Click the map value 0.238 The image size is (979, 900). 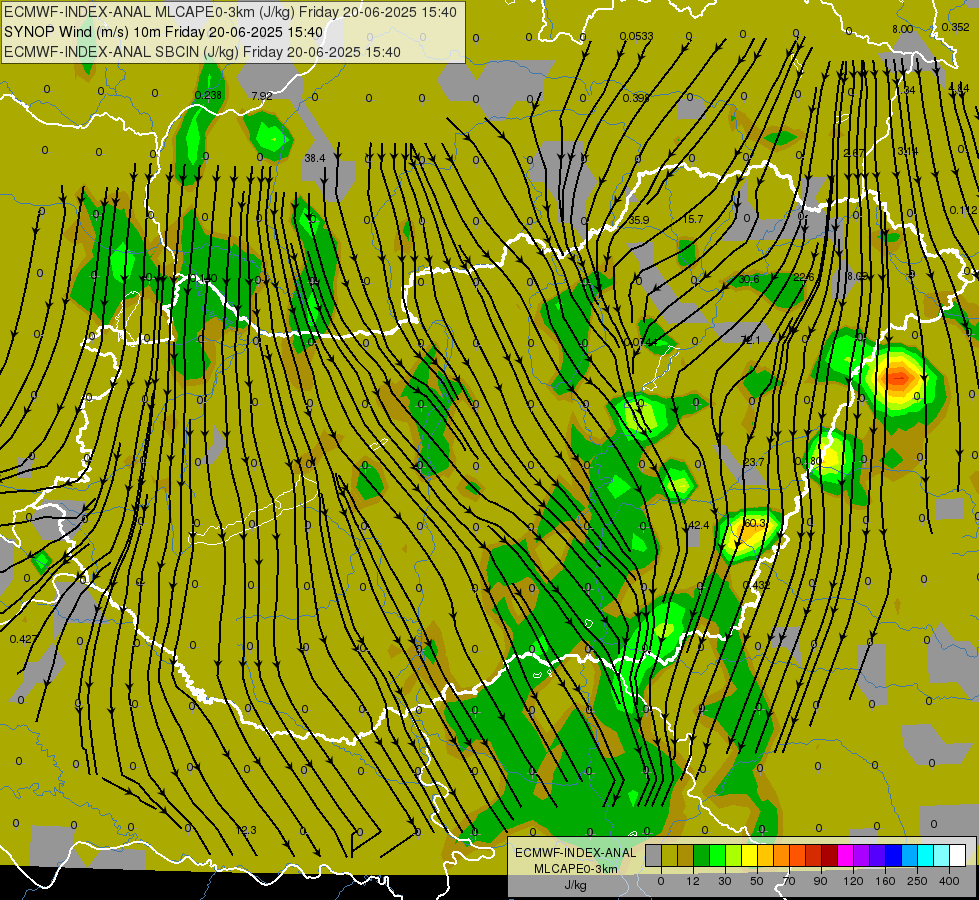coord(208,95)
